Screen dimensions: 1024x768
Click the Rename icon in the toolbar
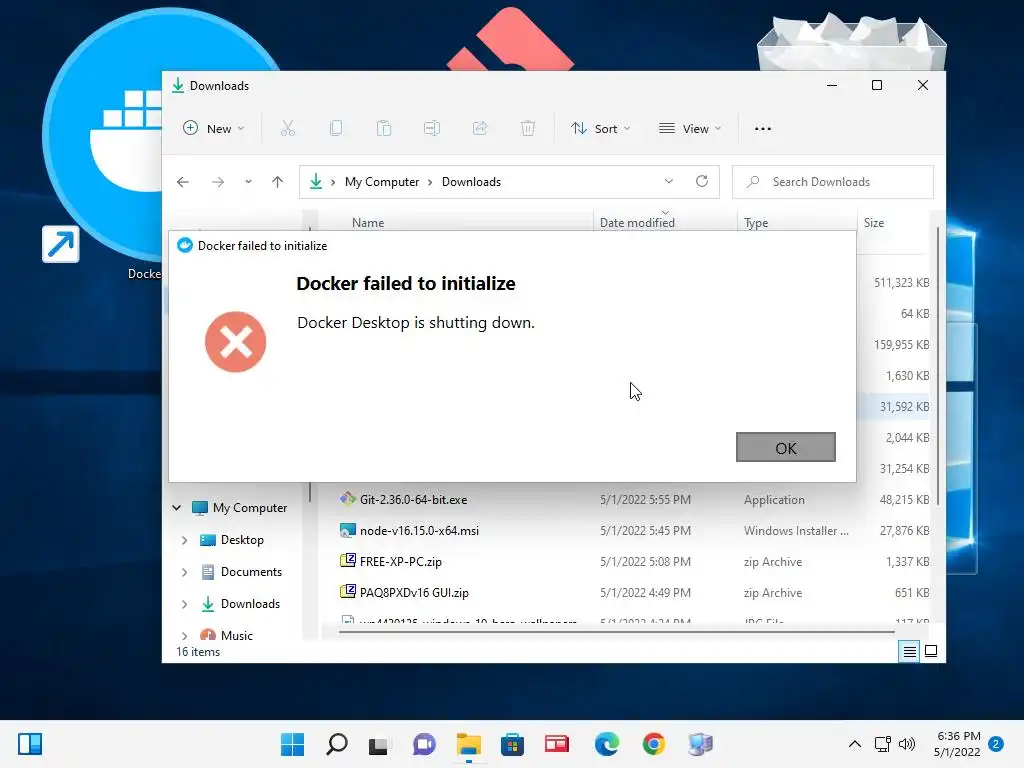[432, 129]
